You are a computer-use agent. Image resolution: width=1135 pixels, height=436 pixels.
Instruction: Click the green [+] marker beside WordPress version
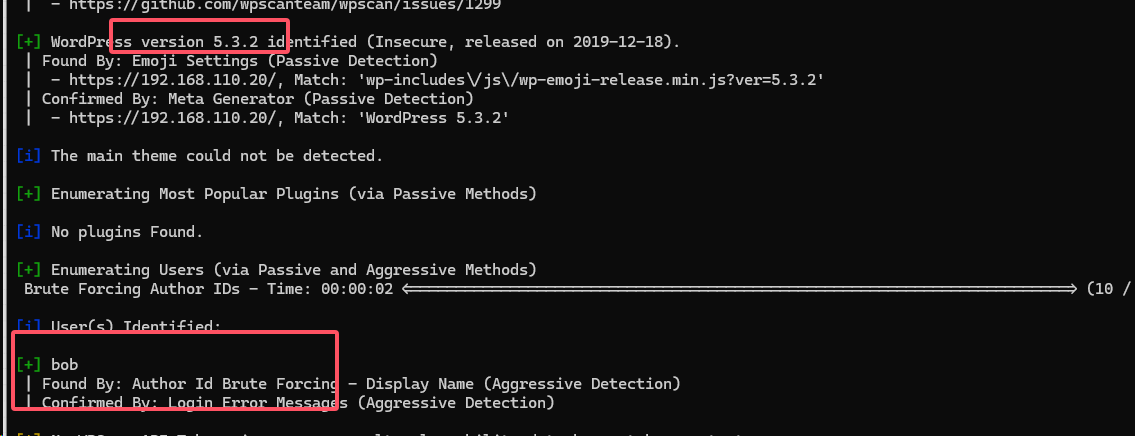(x=30, y=42)
